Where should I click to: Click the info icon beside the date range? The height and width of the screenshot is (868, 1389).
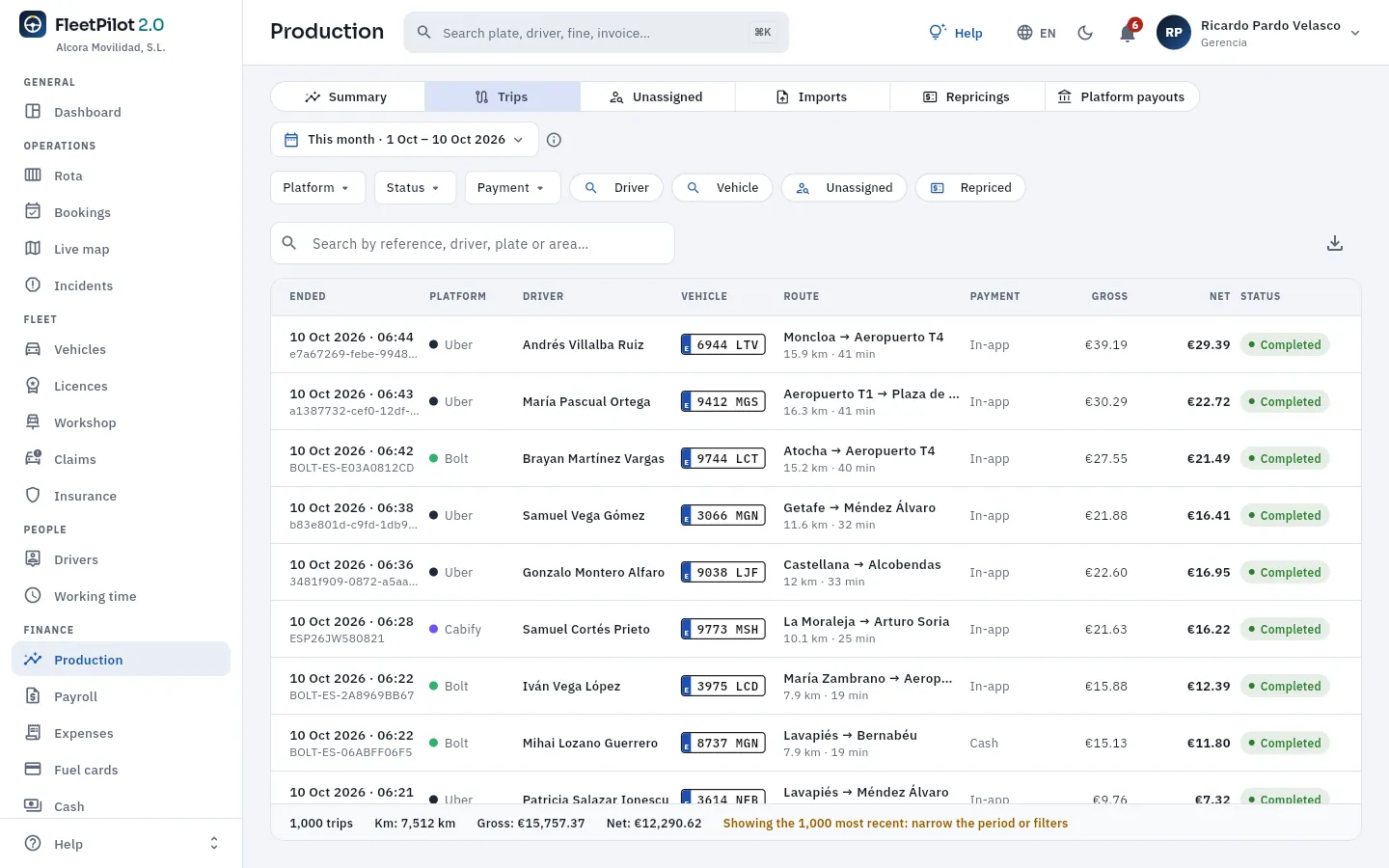[554, 140]
